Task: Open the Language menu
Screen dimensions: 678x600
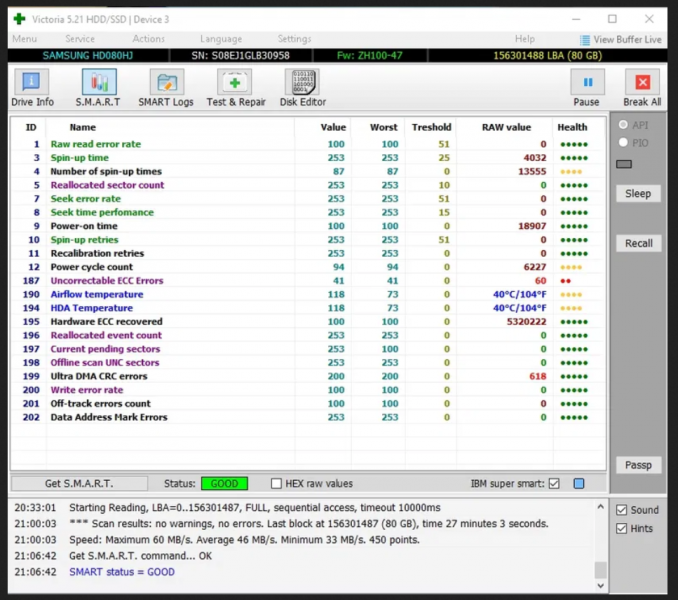Action: click(x=220, y=39)
